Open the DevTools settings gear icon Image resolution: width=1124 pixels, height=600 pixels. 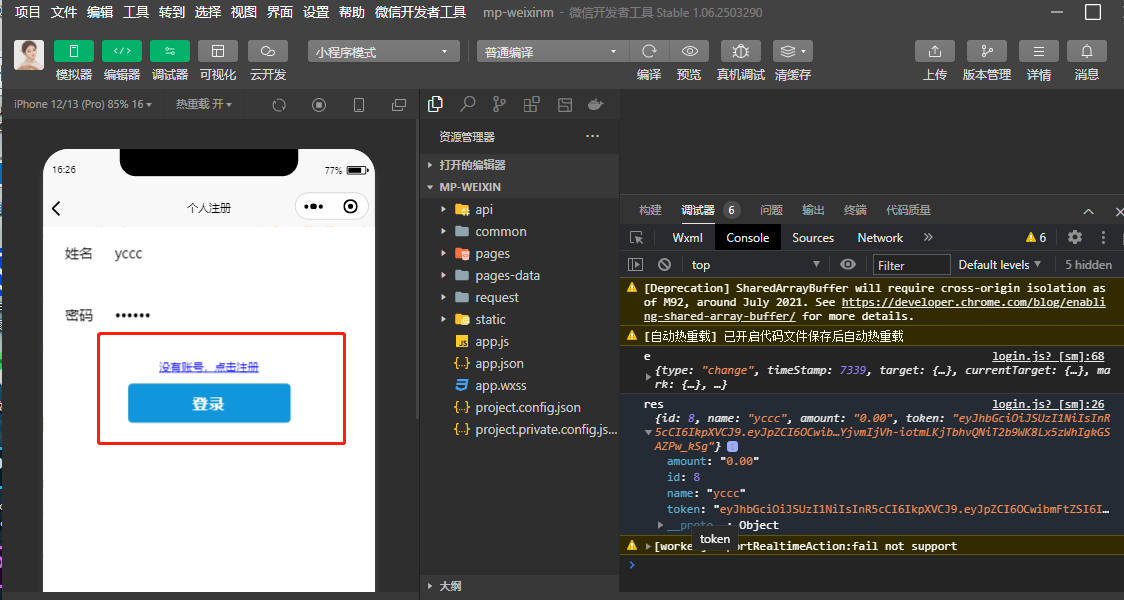click(x=1075, y=238)
